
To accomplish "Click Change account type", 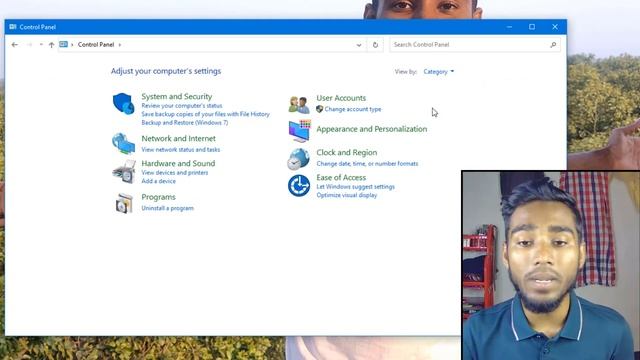I will tap(353, 109).
